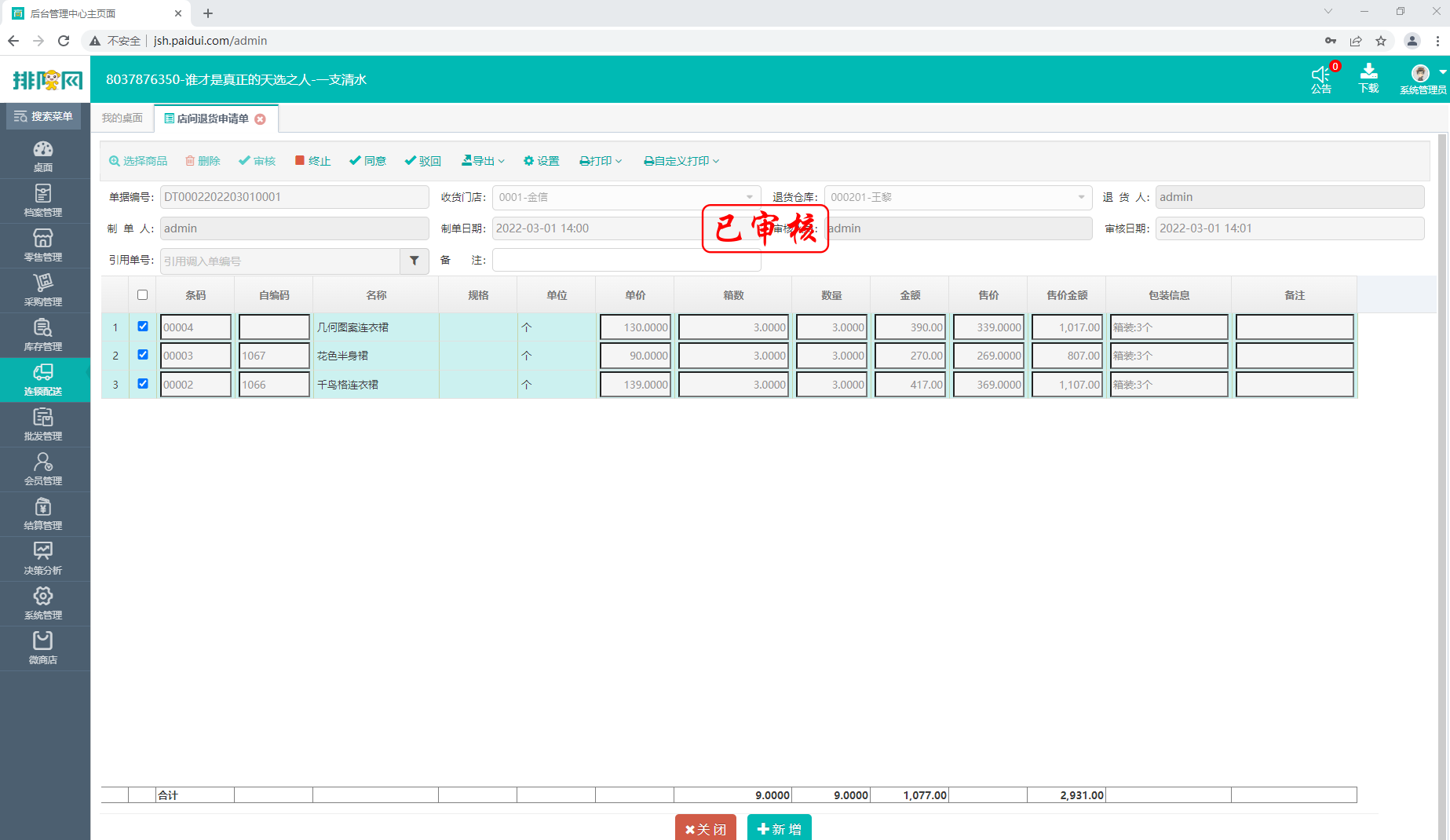The image size is (1450, 840).
Task: Click the 终止 terminate toolbar button
Action: (x=312, y=161)
